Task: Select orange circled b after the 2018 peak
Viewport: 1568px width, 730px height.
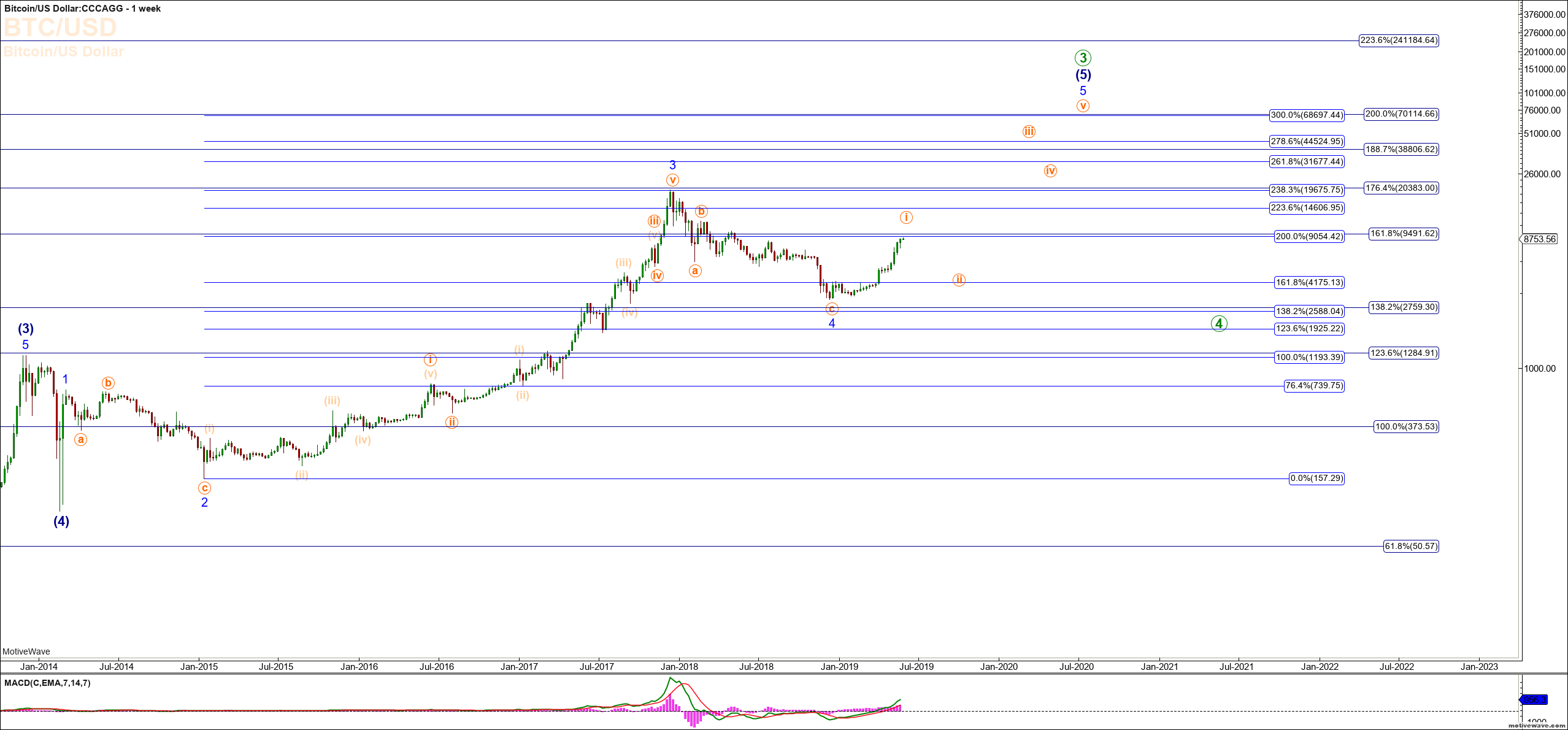Action: coord(701,211)
